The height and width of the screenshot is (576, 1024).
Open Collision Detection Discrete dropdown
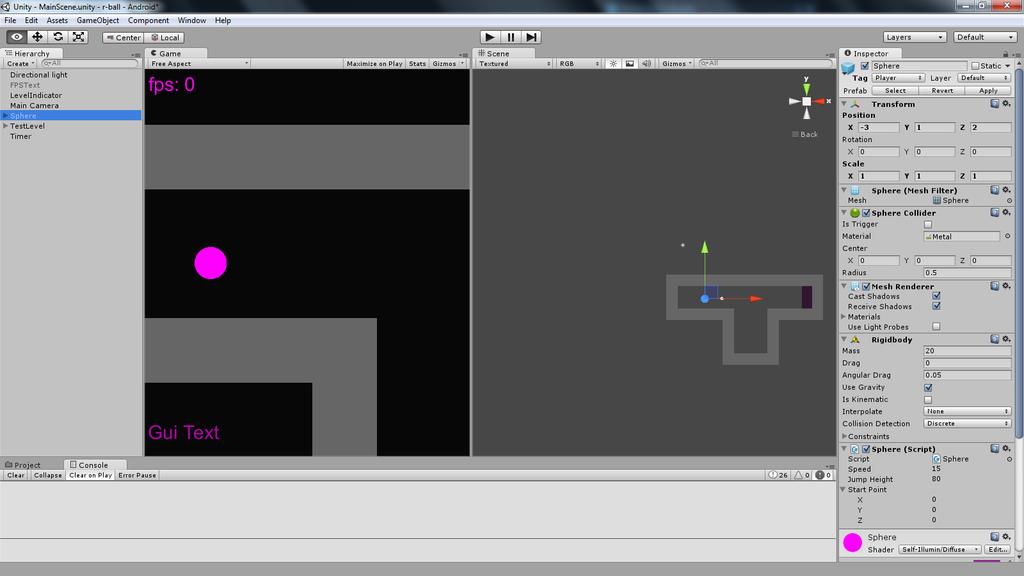tap(967, 423)
